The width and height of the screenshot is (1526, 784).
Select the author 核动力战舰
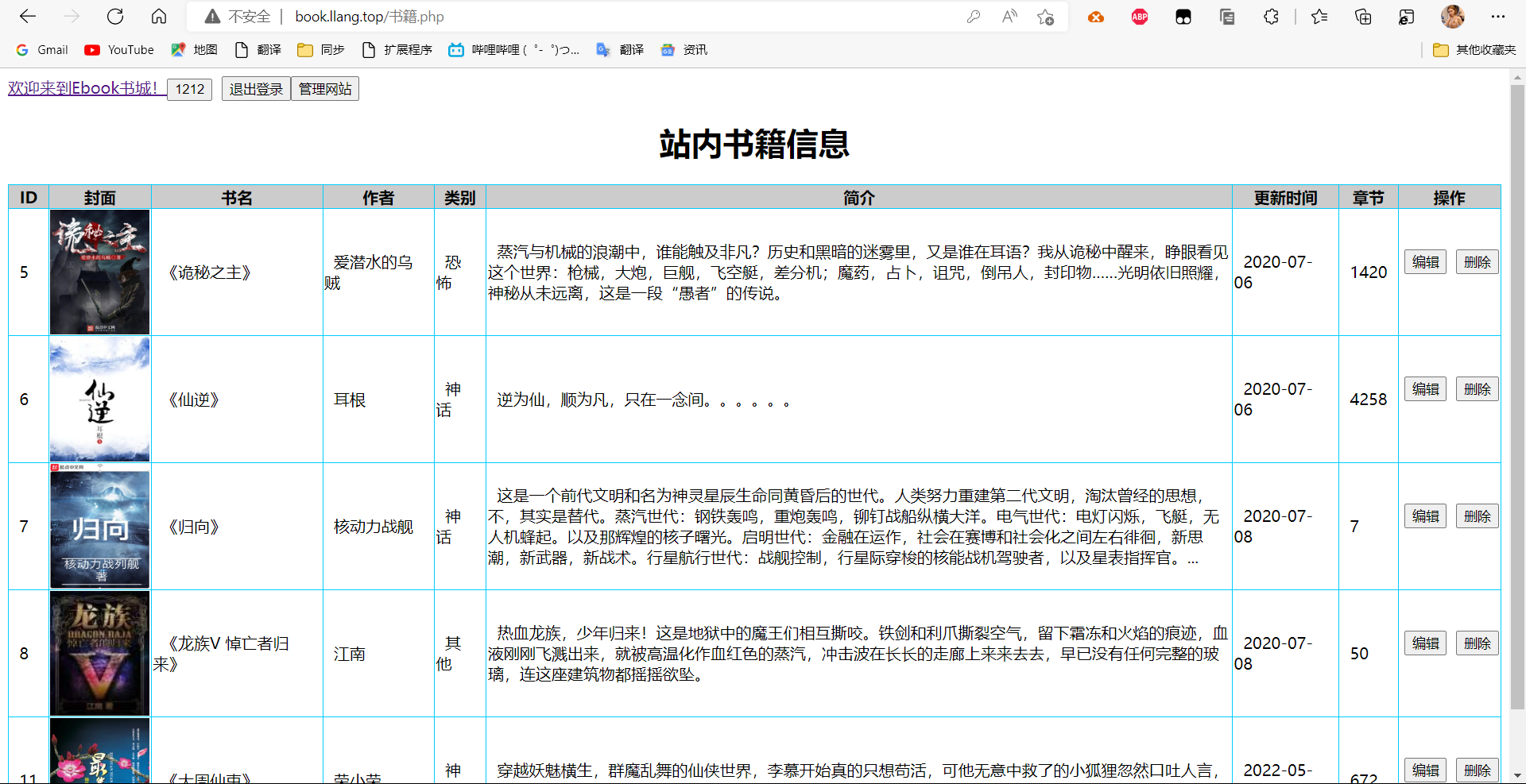(374, 527)
